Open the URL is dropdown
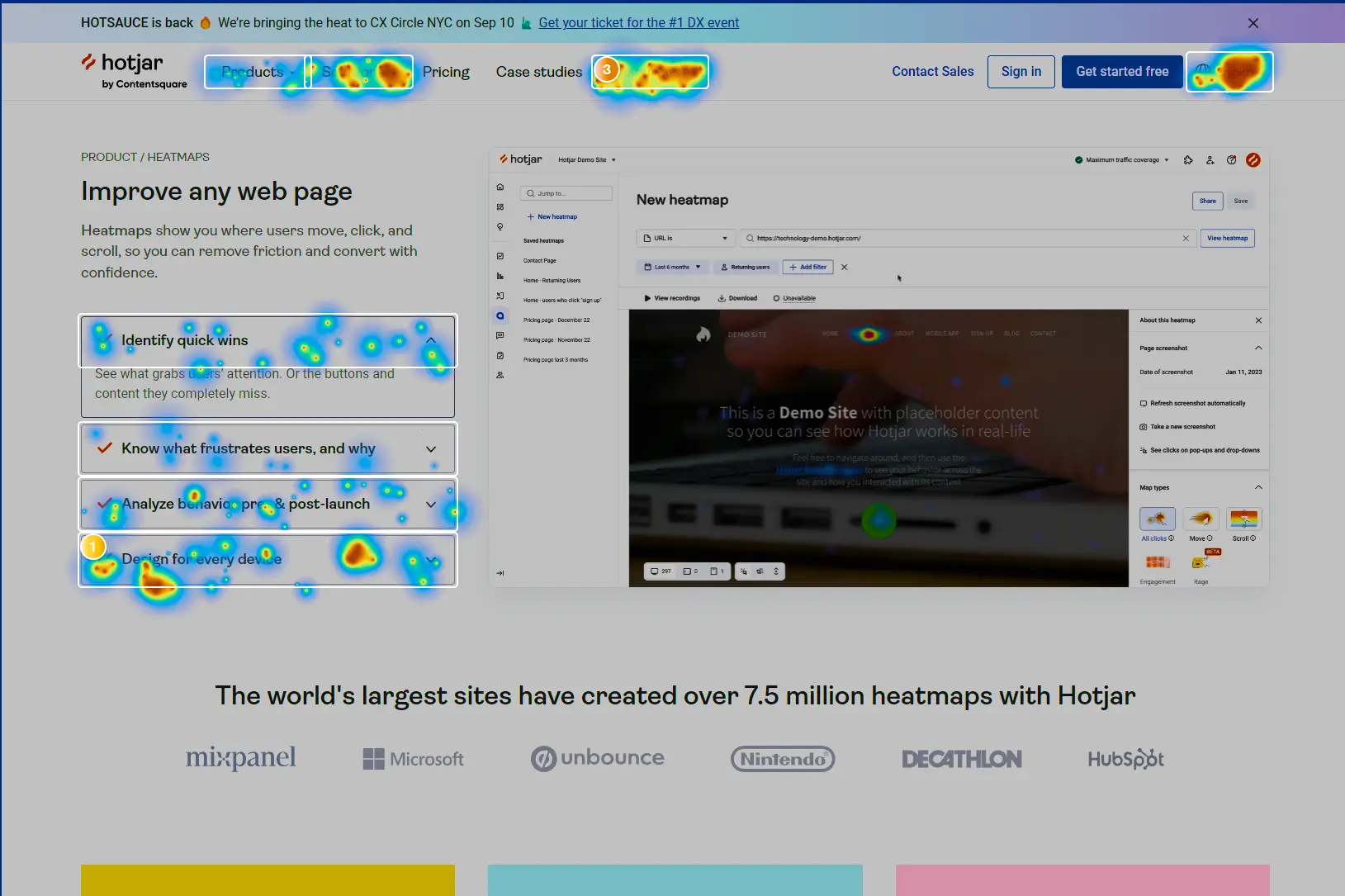The image size is (1345, 896). tap(685, 239)
